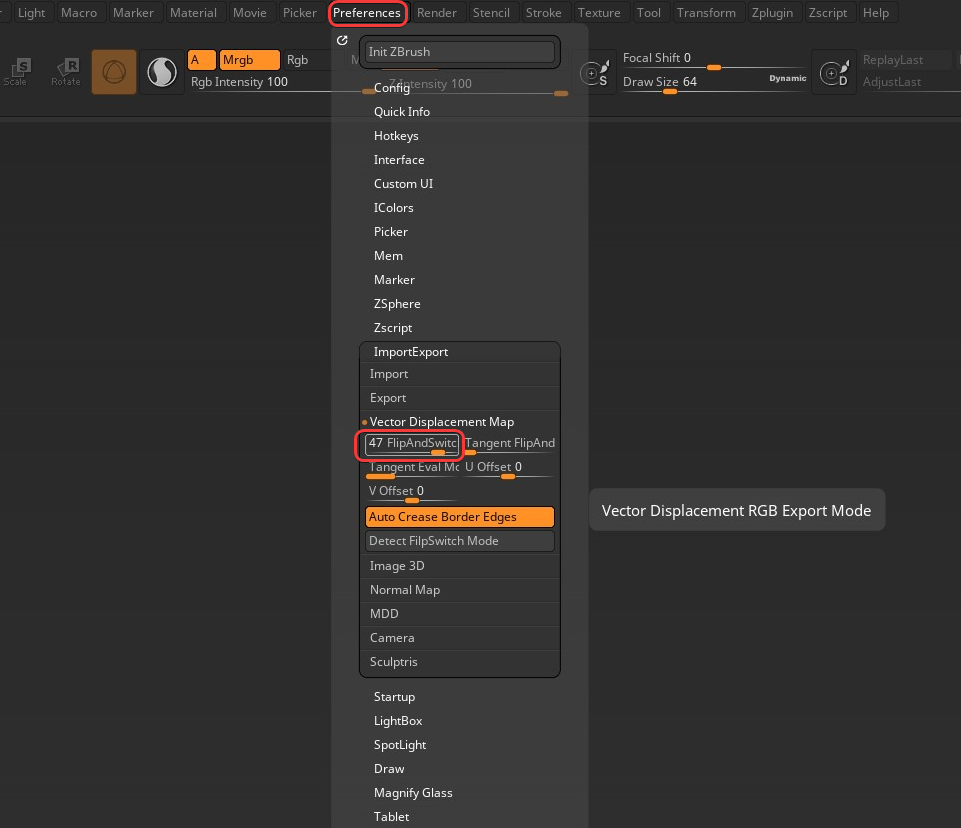Image resolution: width=961 pixels, height=828 pixels.
Task: Toggle the A channel button
Action: tap(202, 60)
